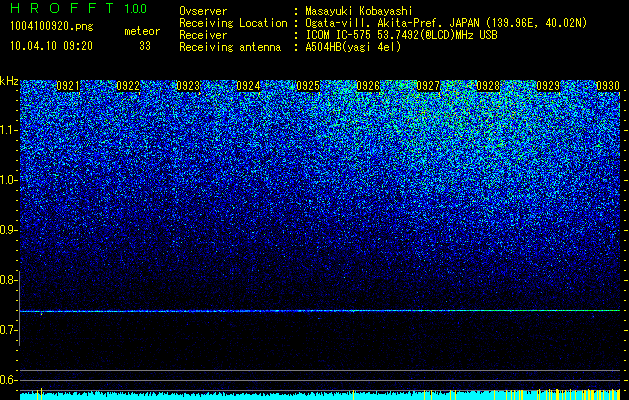Select the ICOM IC-575 receiver details

pyautogui.click(x=401, y=35)
